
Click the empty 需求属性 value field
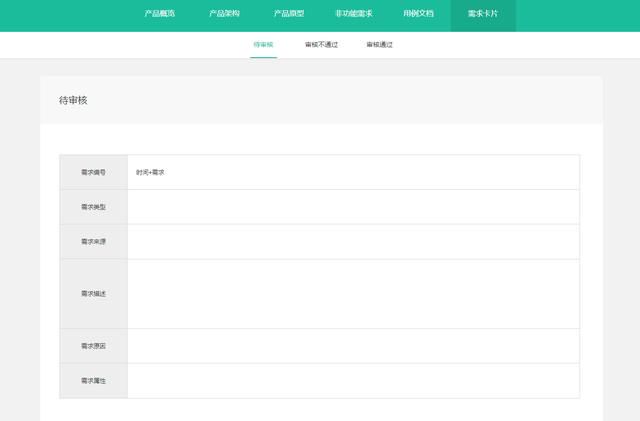tap(353, 381)
